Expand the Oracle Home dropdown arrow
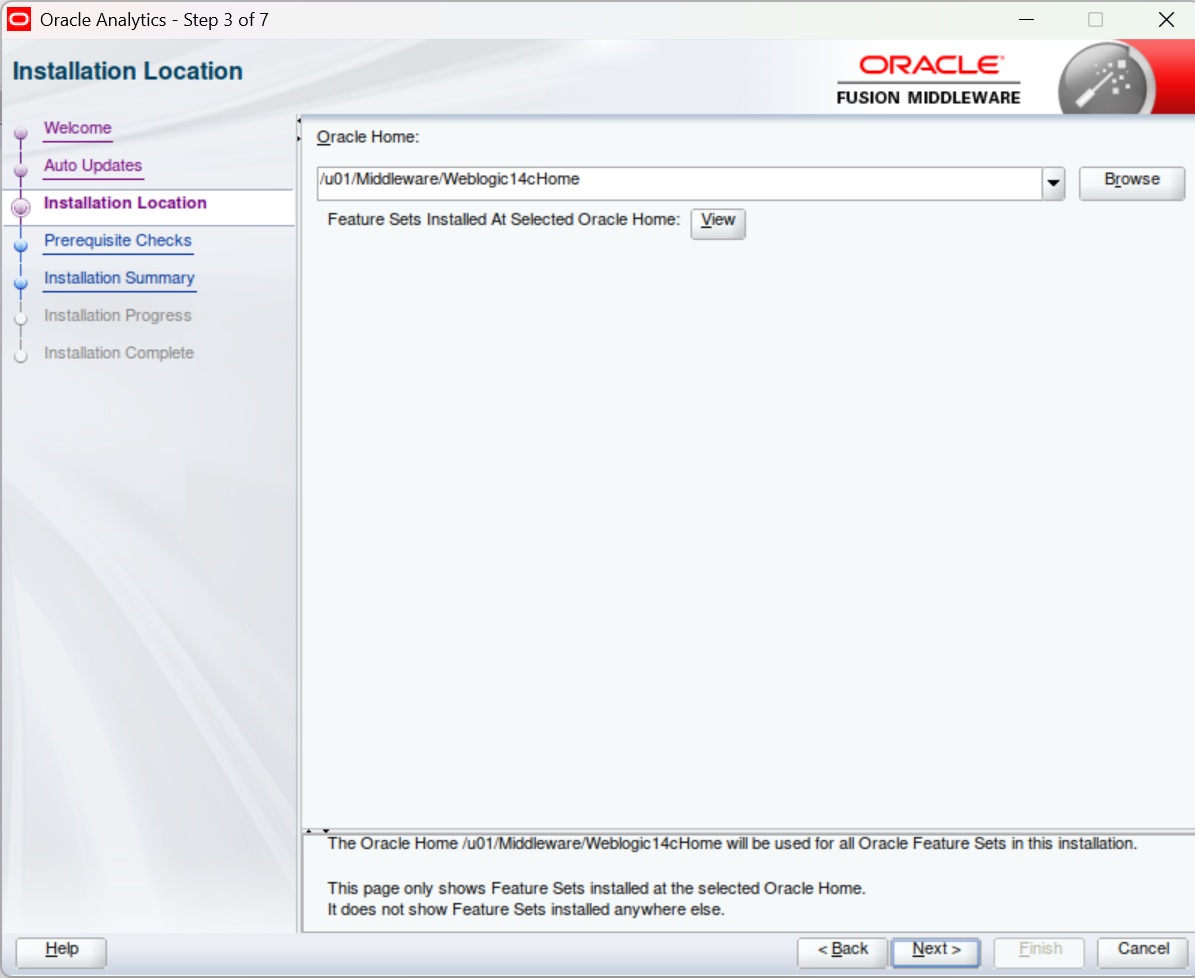This screenshot has width=1195, height=979. [1053, 184]
